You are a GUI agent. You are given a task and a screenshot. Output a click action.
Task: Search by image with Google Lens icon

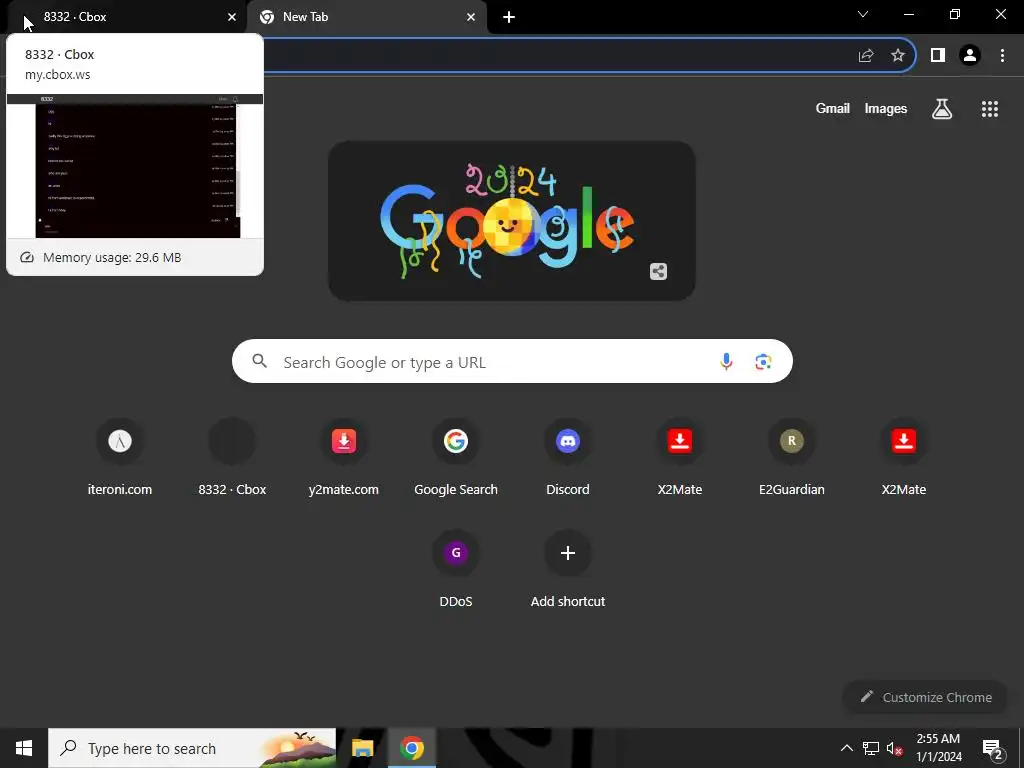click(x=763, y=361)
